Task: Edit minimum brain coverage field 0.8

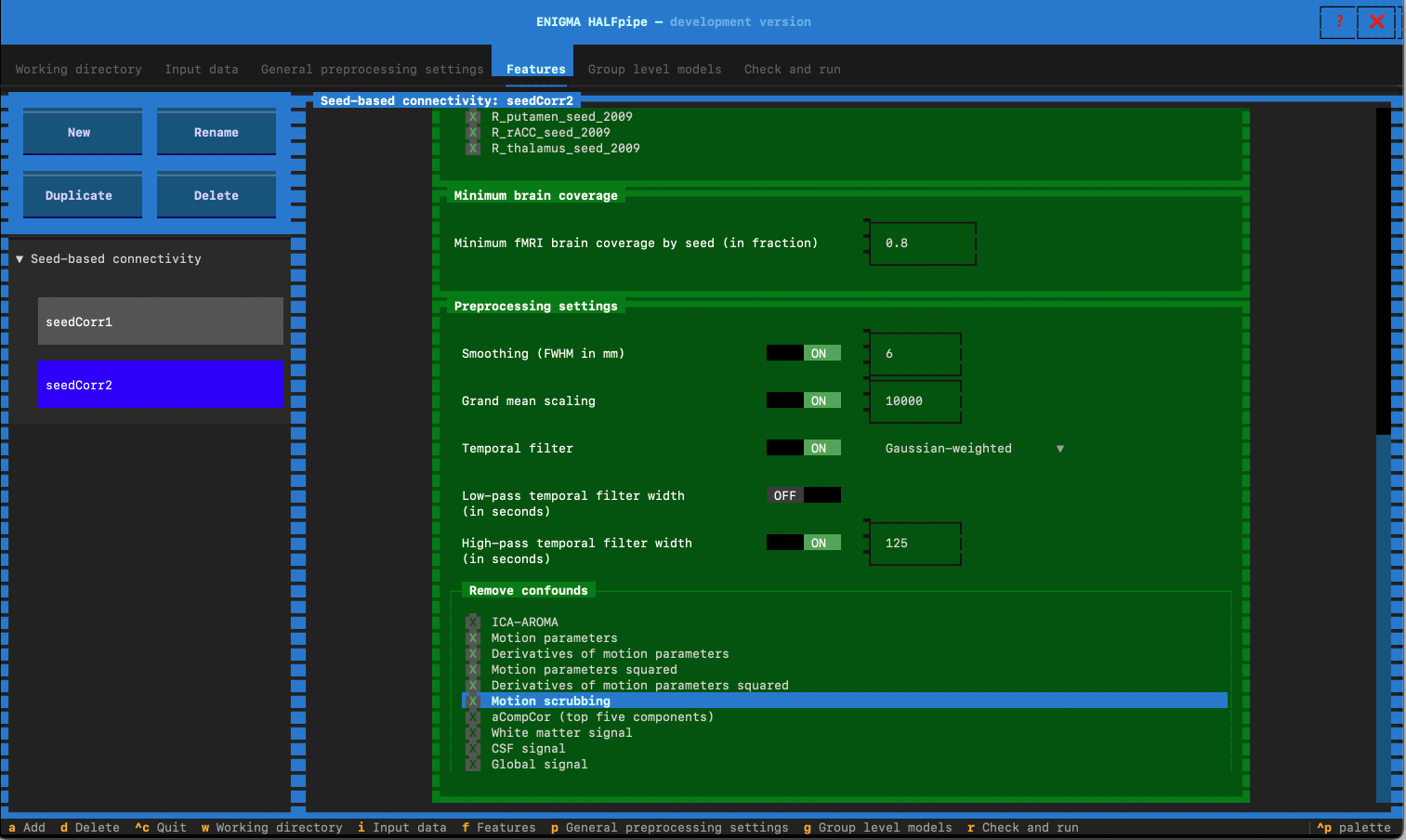Action: pos(923,243)
